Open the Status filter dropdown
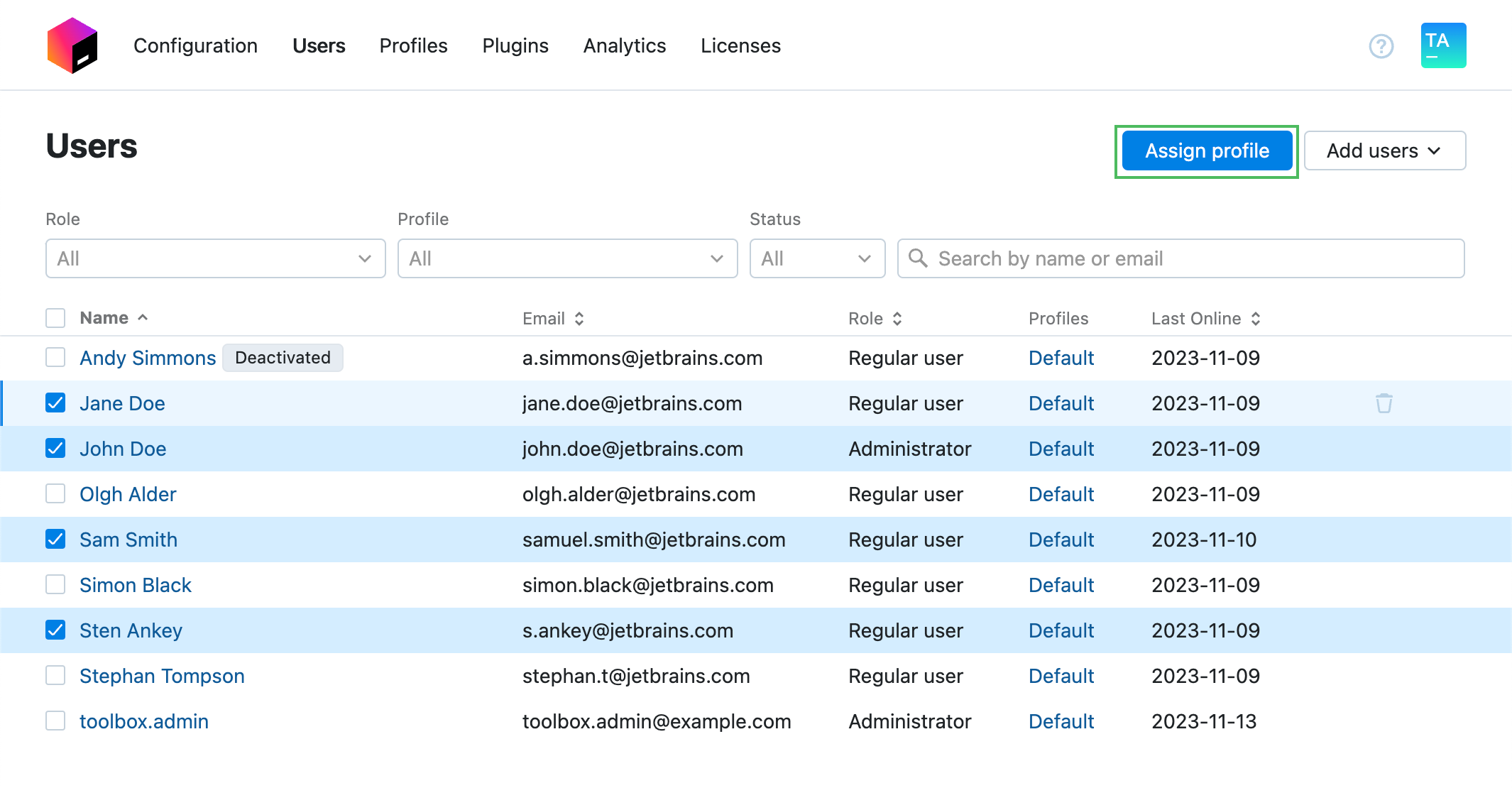The image size is (1512, 788). (817, 258)
